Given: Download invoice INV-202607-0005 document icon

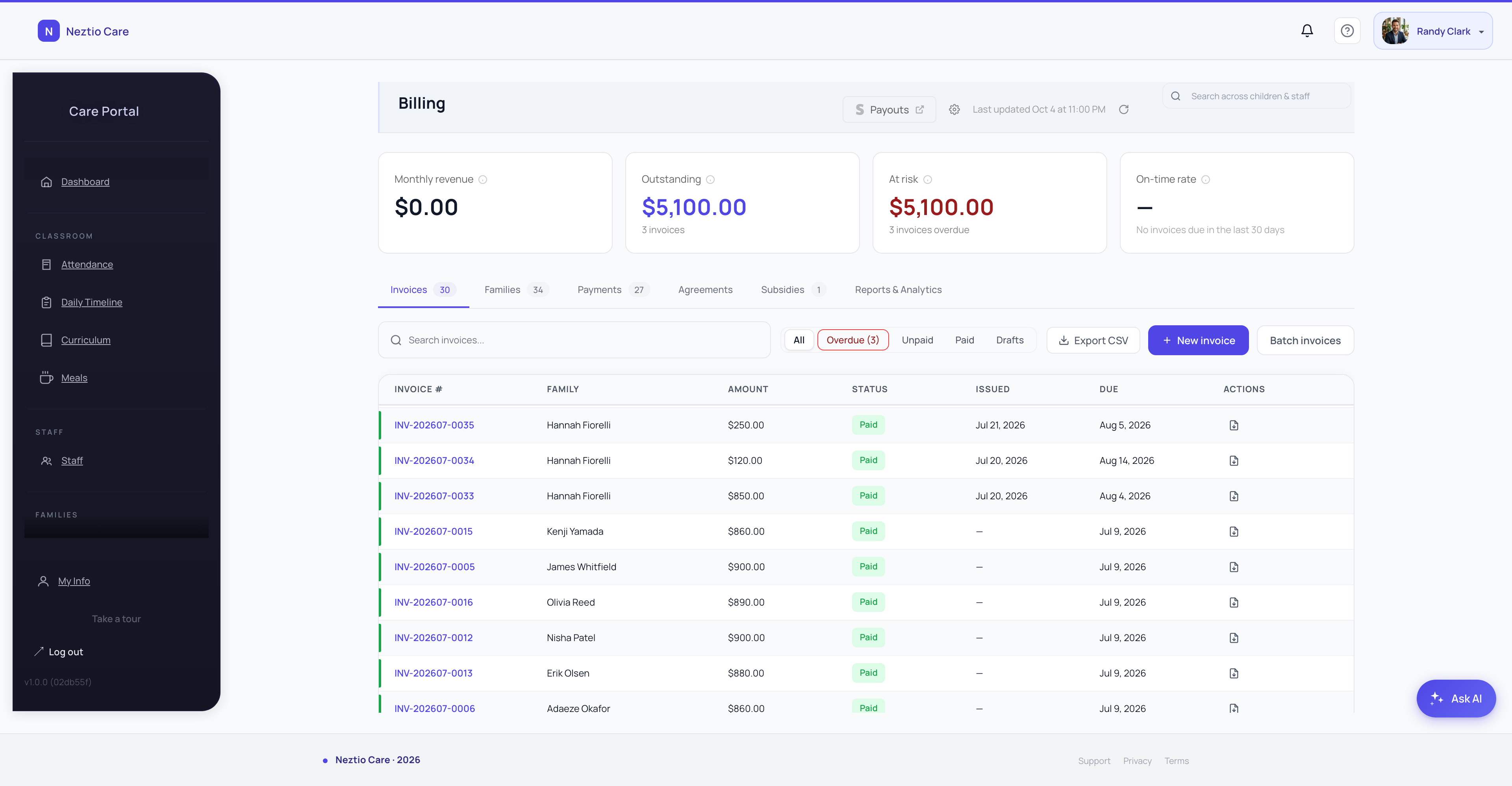Looking at the screenshot, I should [1234, 567].
